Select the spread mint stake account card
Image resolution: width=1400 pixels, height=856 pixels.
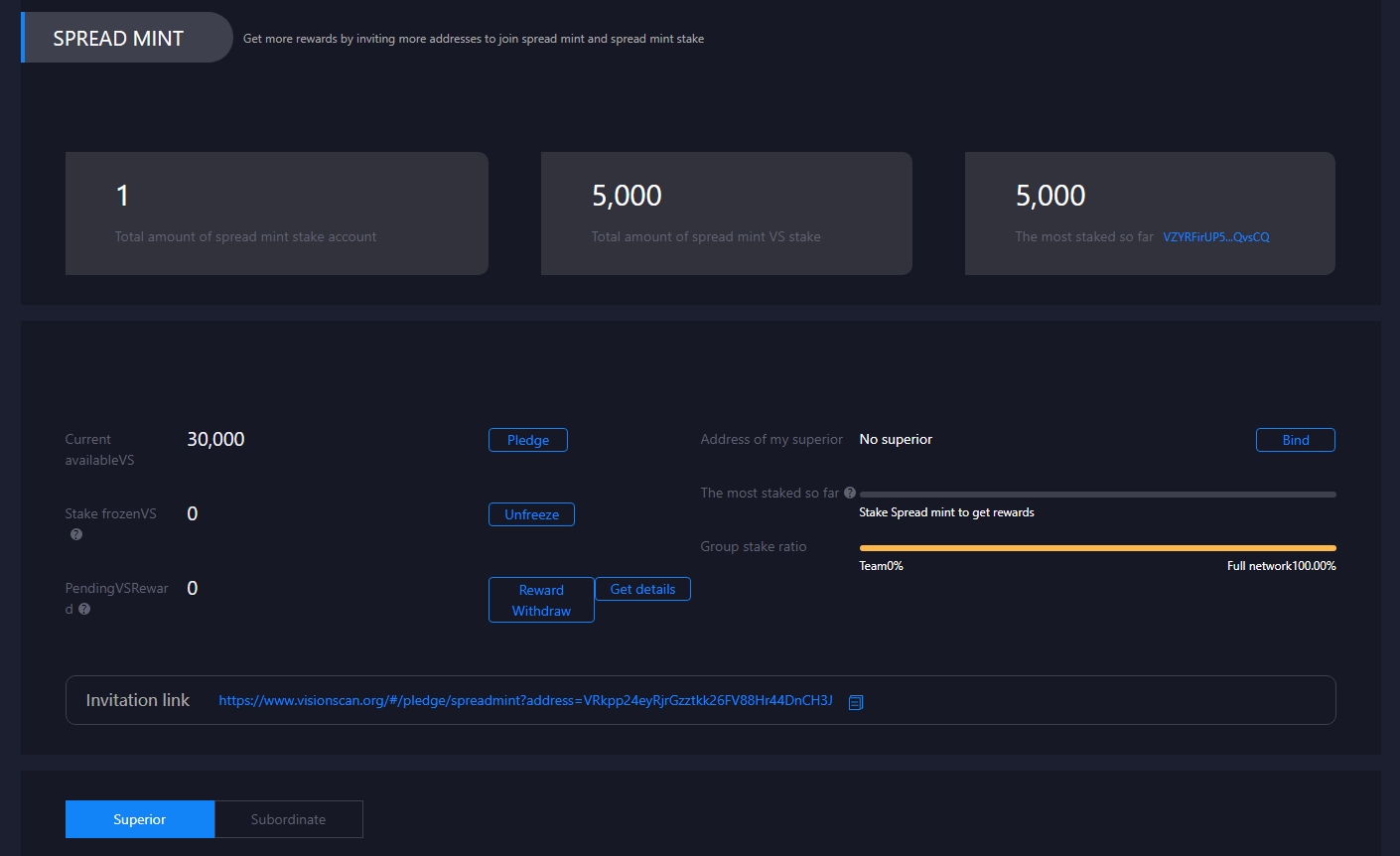pyautogui.click(x=276, y=214)
